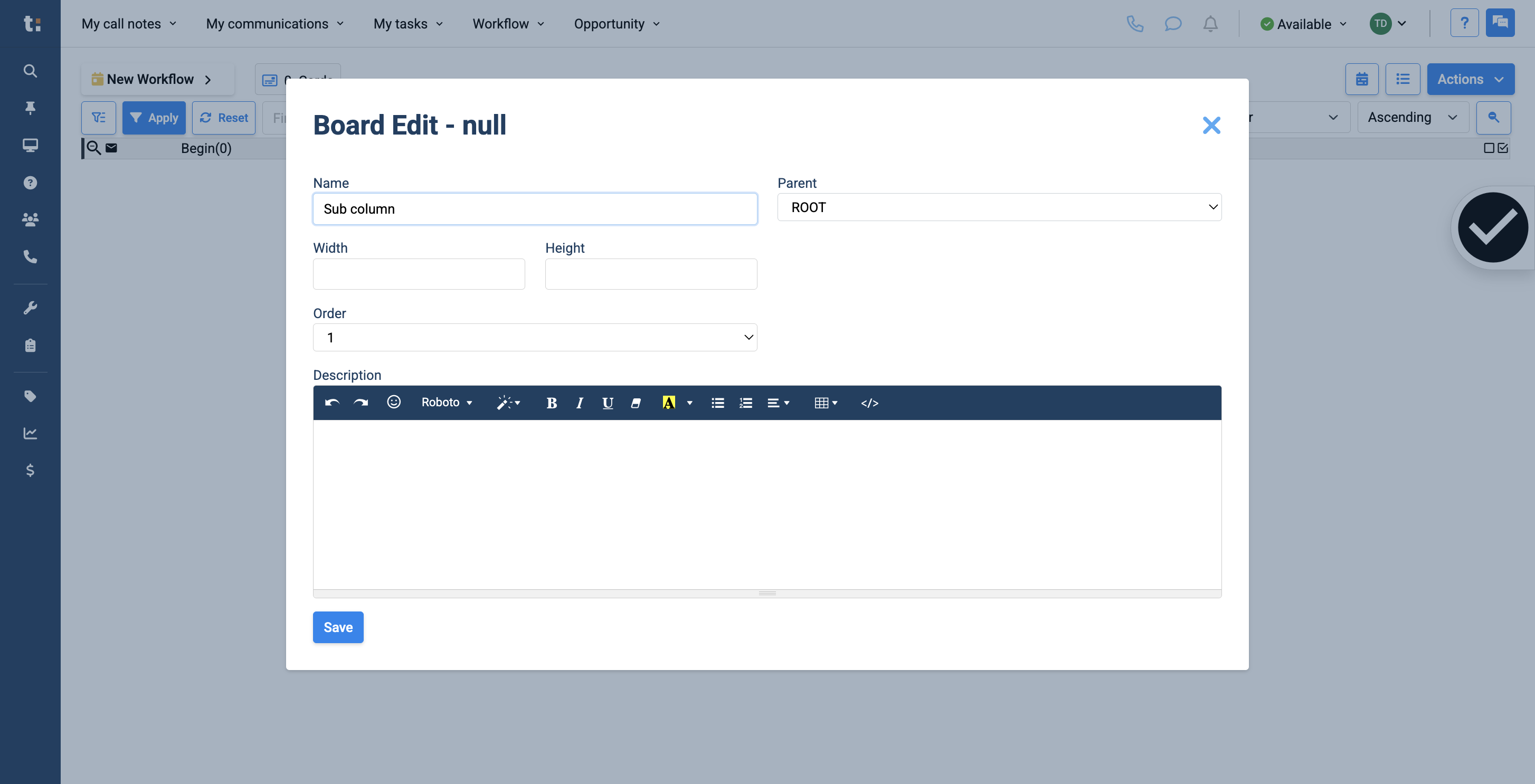Screen dimensions: 1535x784
Task: Open the code view in the editor
Action: pyautogui.click(x=869, y=403)
